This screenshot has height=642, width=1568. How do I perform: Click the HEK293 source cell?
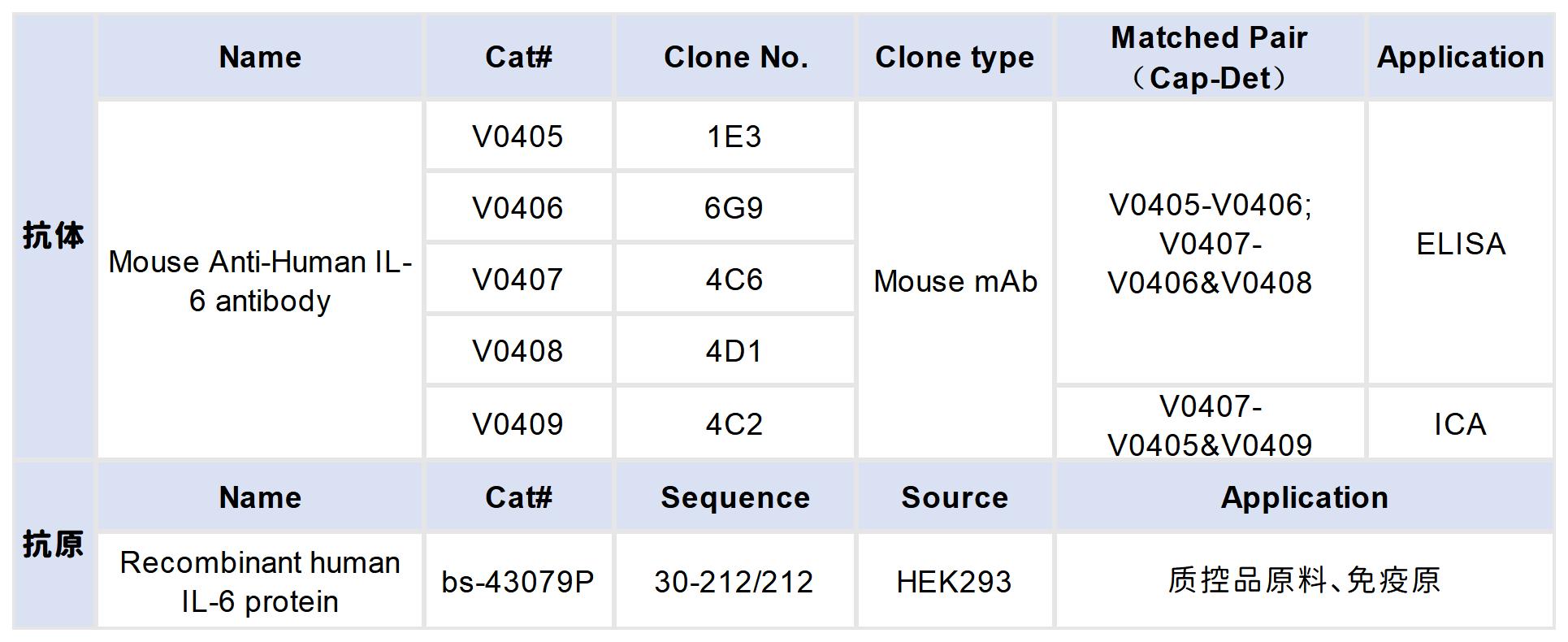pyautogui.click(x=954, y=581)
